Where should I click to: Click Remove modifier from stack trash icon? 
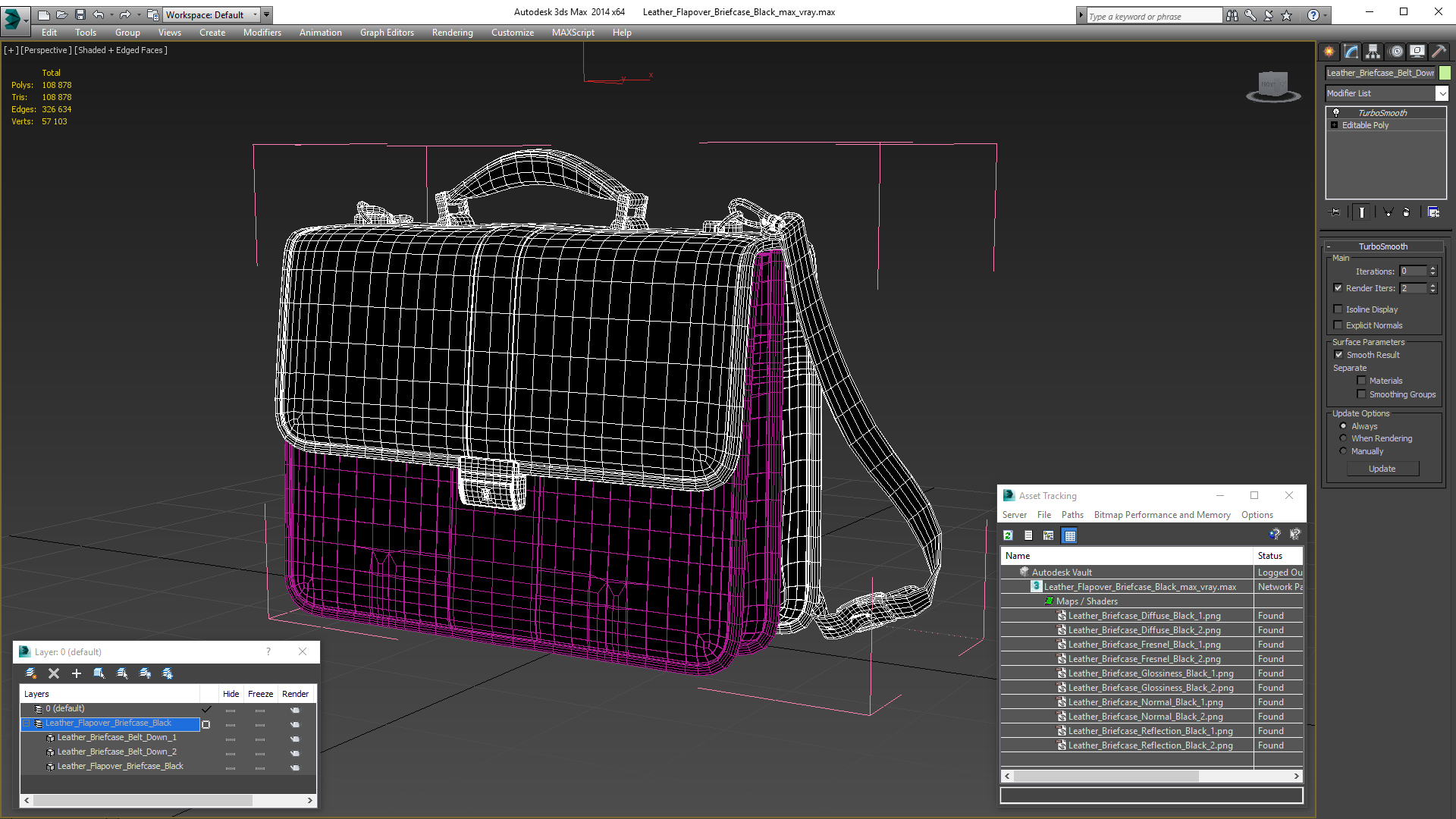(1406, 212)
